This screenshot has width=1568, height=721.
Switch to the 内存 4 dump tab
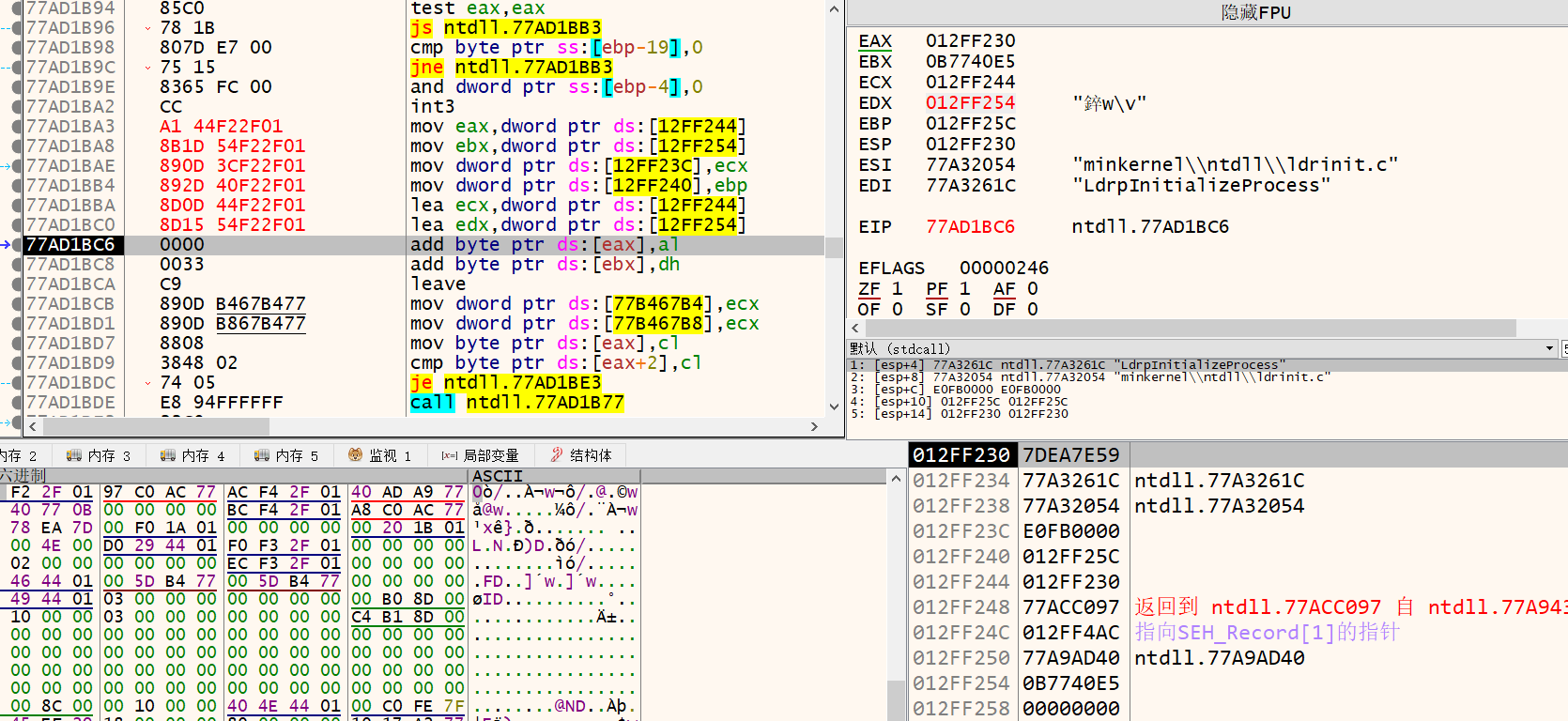tap(192, 455)
